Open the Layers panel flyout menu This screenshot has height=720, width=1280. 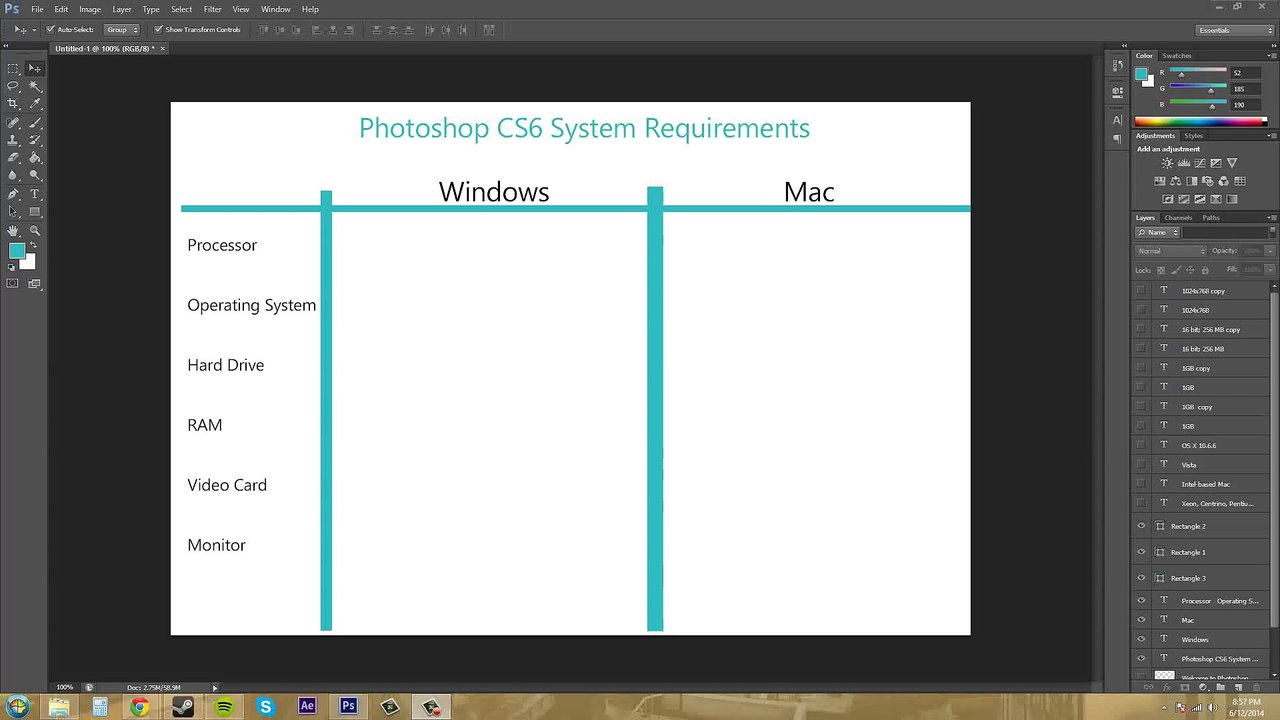click(1271, 218)
